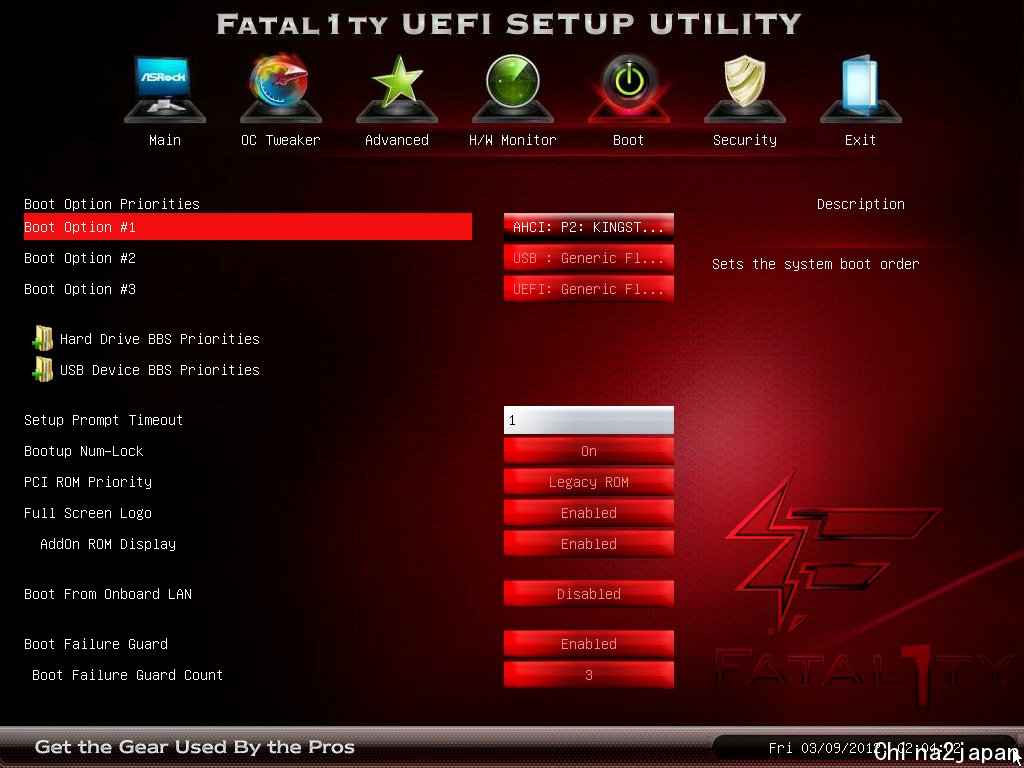Toggle Bootup Num-Lock On setting
This screenshot has height=768, width=1024.
pos(588,451)
